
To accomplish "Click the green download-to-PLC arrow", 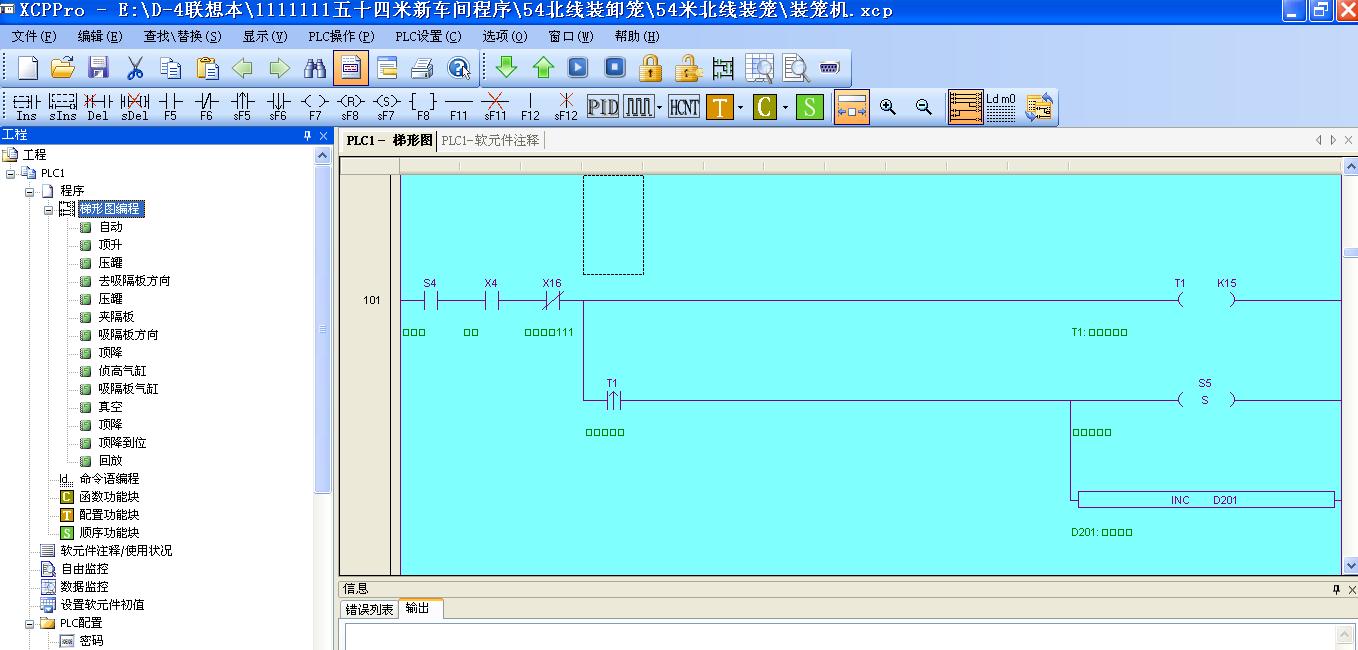I will pyautogui.click(x=507, y=68).
